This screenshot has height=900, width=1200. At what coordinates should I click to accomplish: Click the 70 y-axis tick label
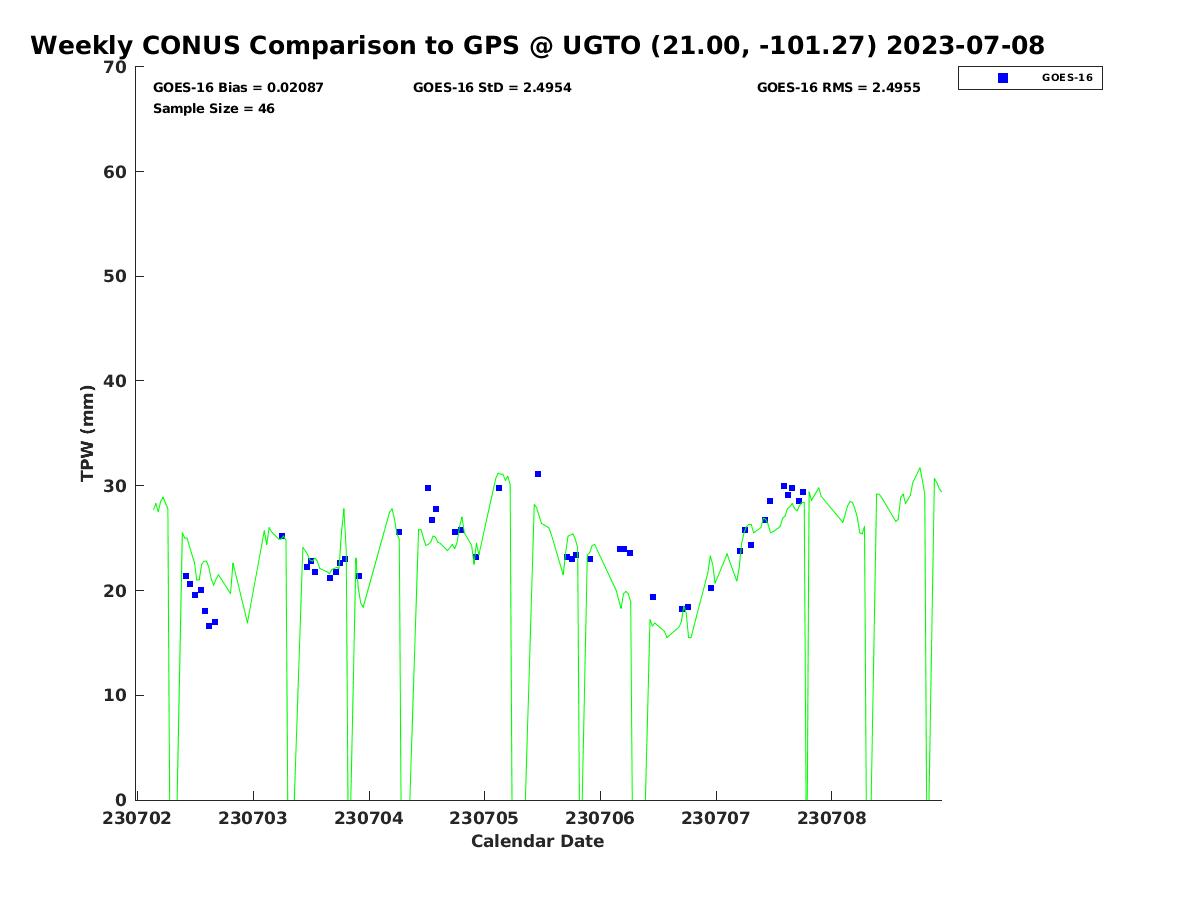116,67
